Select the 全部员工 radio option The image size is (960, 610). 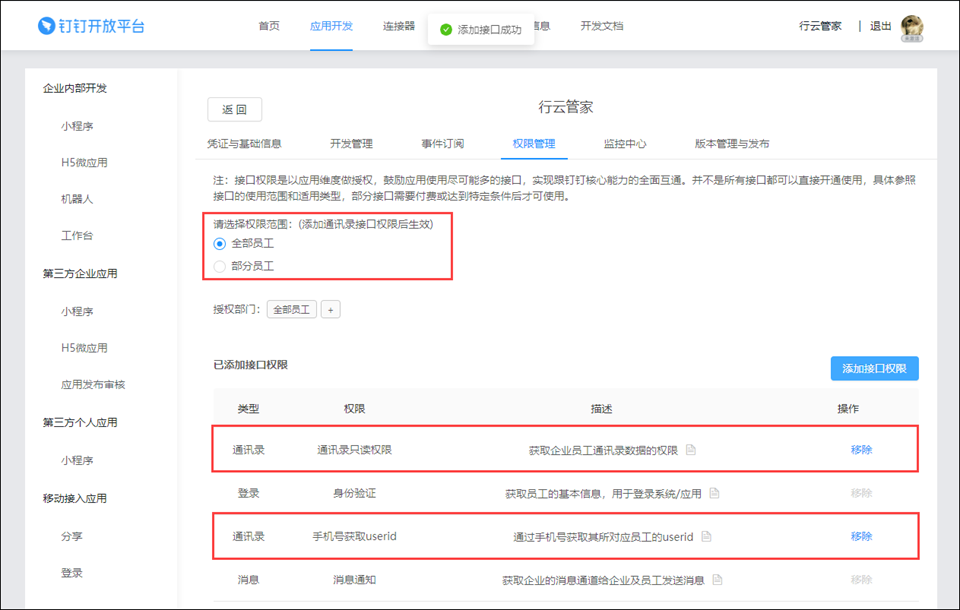[x=220, y=243]
